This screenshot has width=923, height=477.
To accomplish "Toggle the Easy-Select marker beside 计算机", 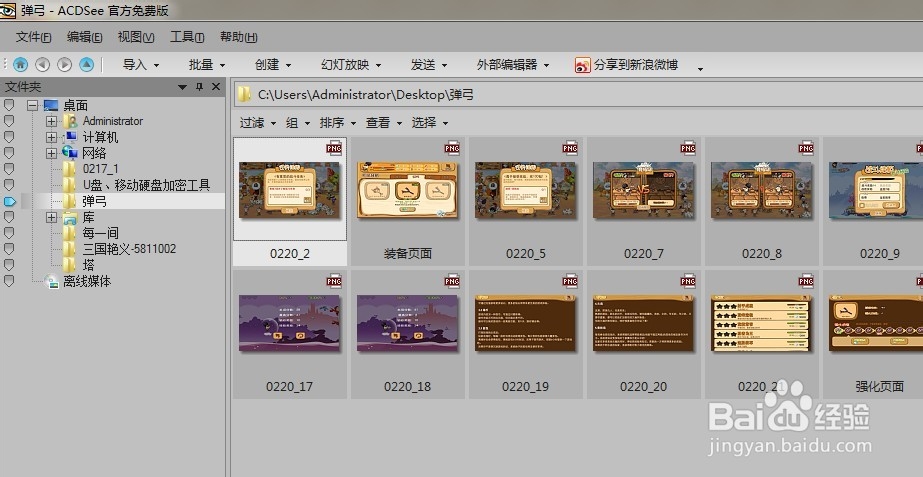I will point(9,137).
